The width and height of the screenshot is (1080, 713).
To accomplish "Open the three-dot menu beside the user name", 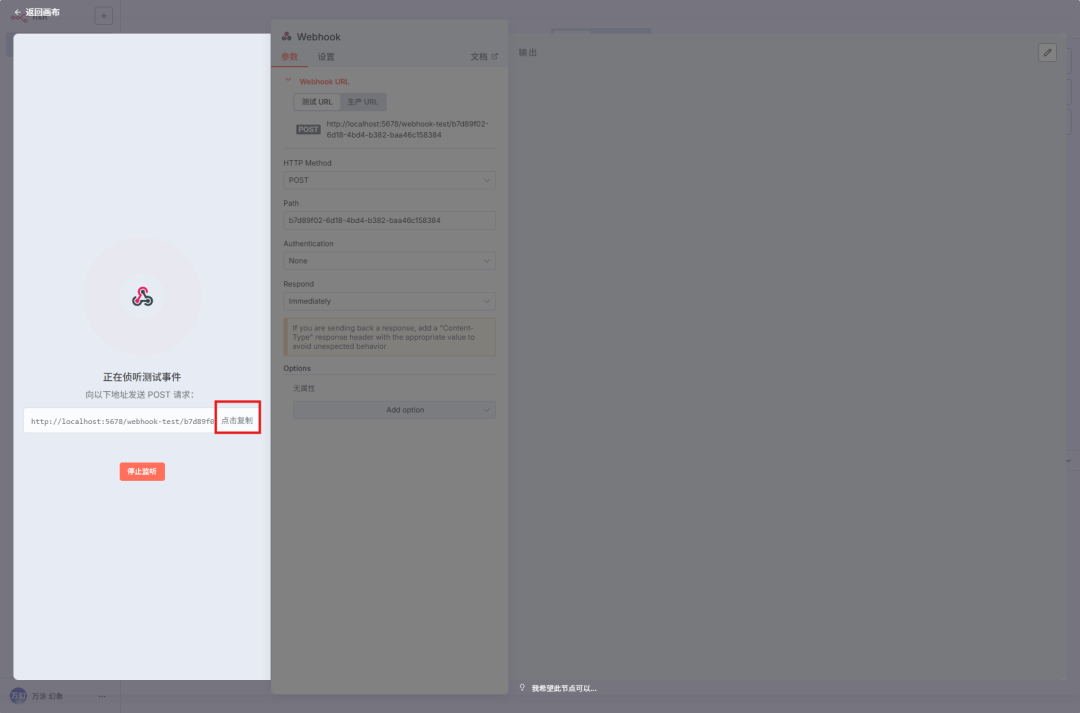I will (102, 696).
